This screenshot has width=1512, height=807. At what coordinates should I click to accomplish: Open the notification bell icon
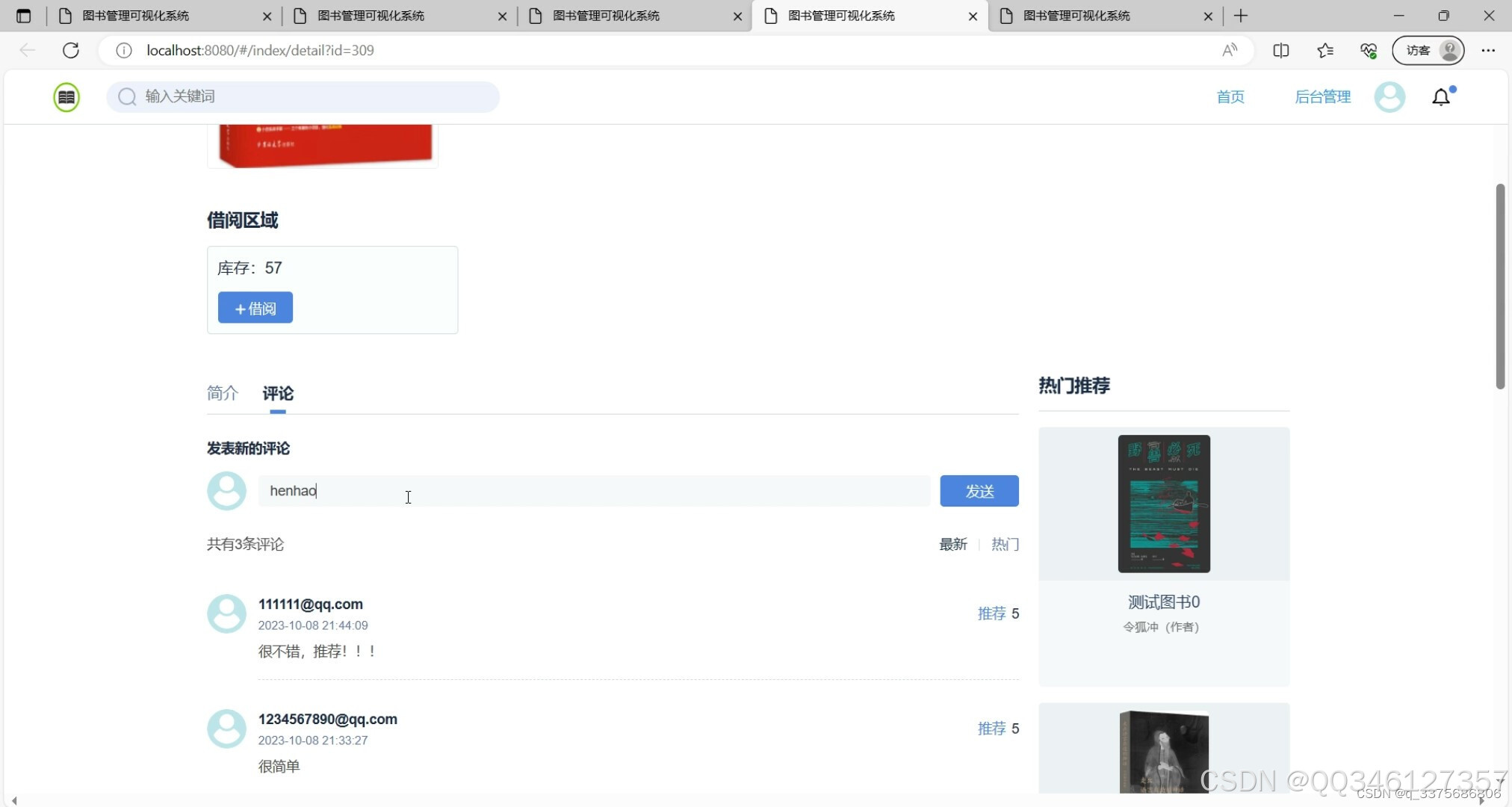click(1441, 97)
